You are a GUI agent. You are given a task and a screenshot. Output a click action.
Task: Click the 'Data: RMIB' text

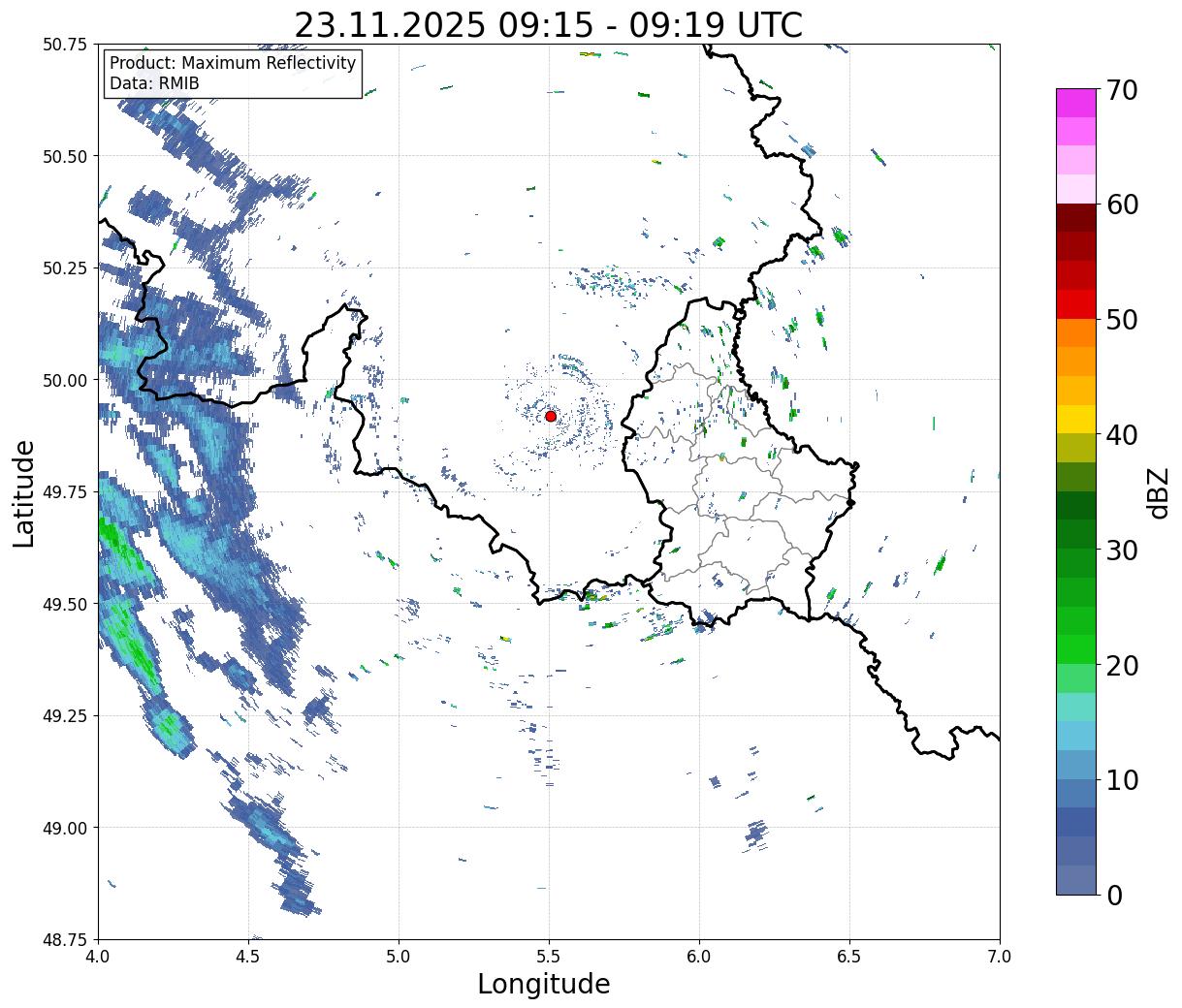pyautogui.click(x=154, y=83)
